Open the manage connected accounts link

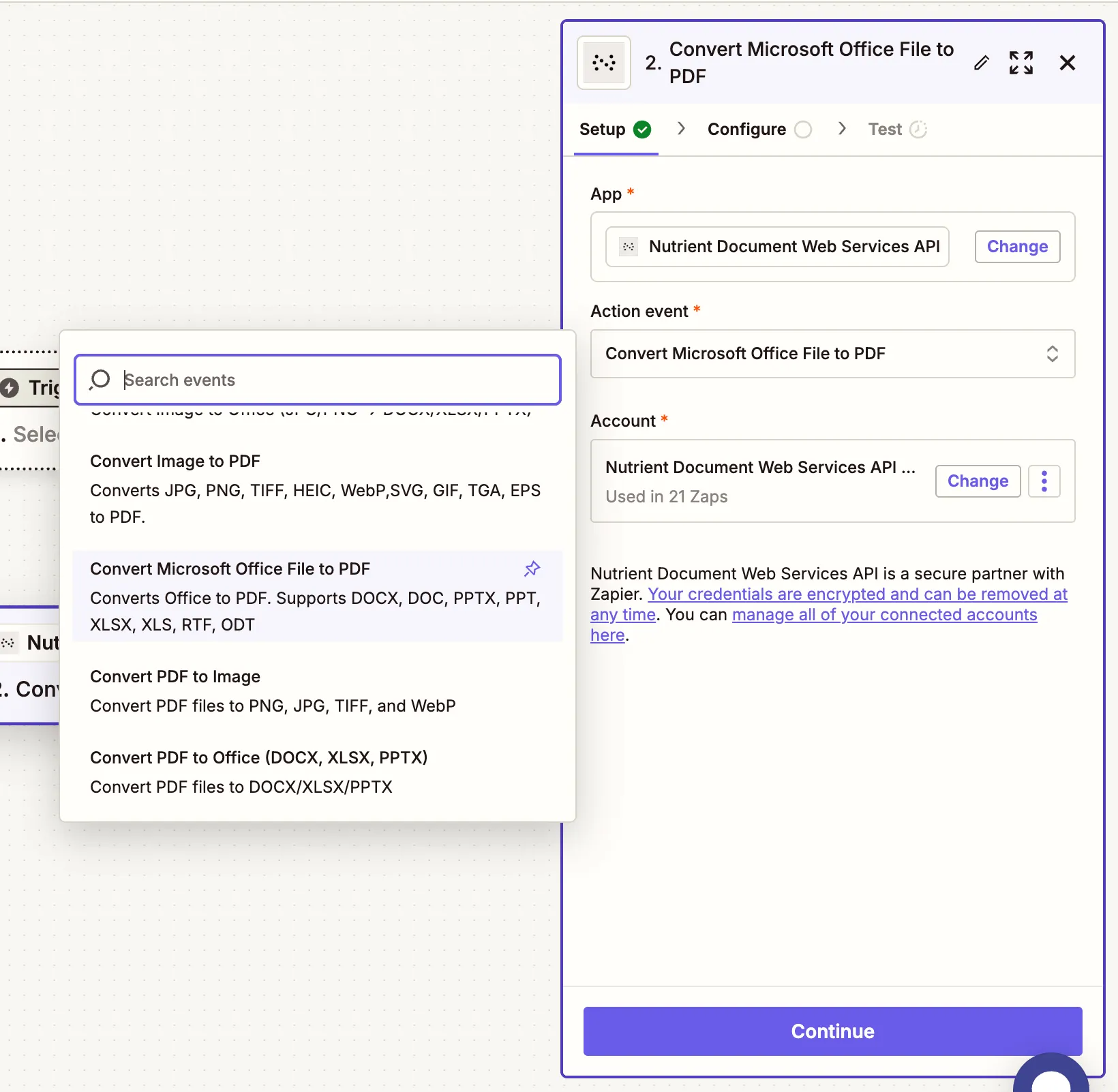tap(883, 614)
